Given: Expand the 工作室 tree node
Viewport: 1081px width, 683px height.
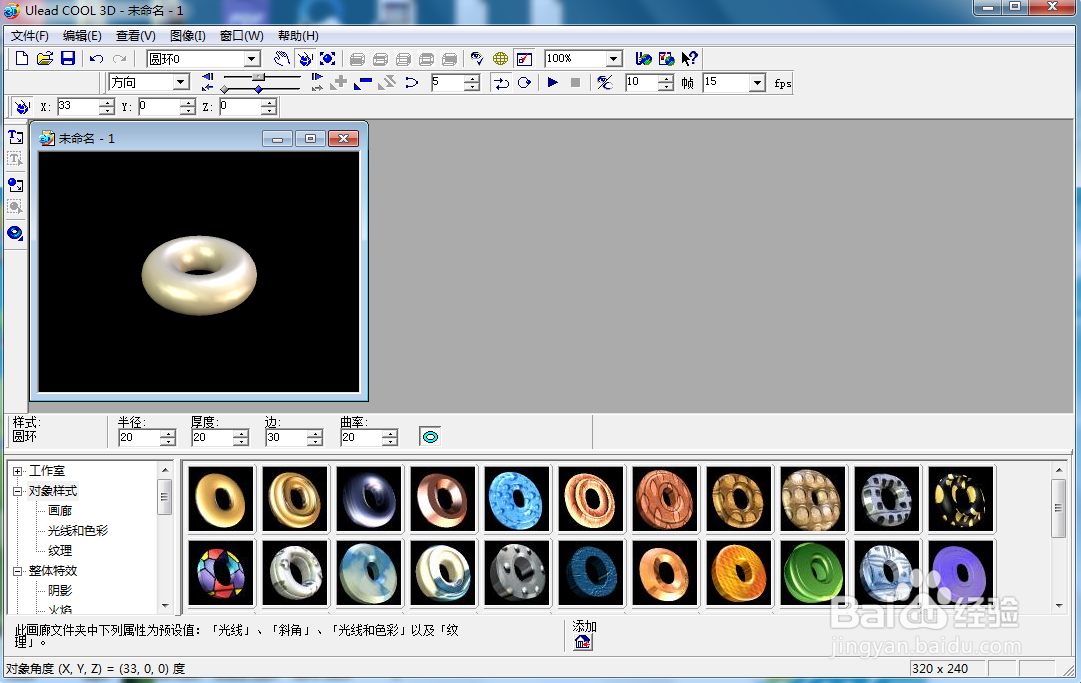Looking at the screenshot, I should 18,471.
